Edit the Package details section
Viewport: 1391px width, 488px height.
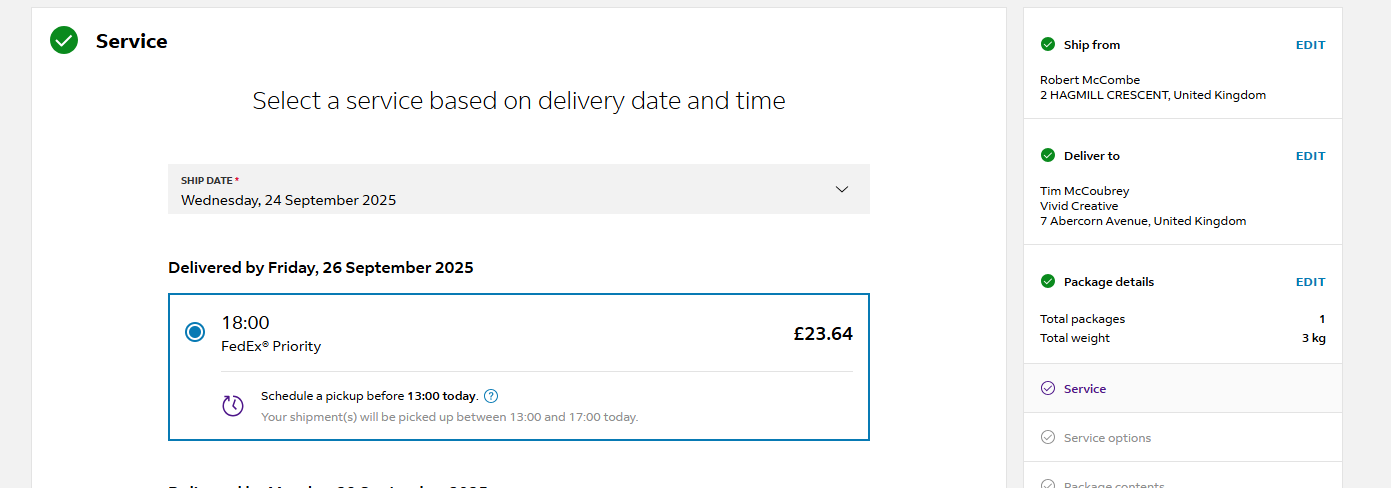coord(1310,282)
